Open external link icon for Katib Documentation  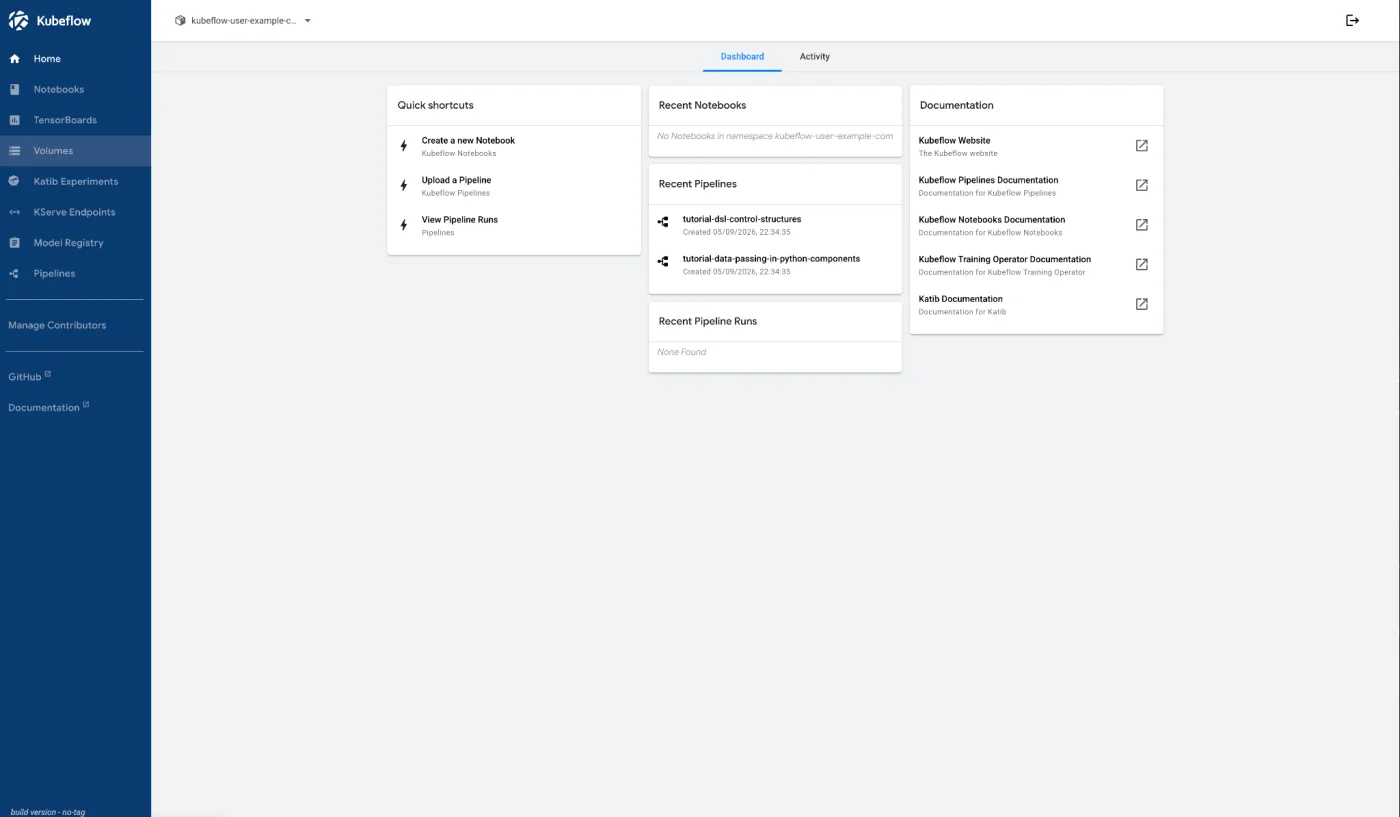point(1142,304)
